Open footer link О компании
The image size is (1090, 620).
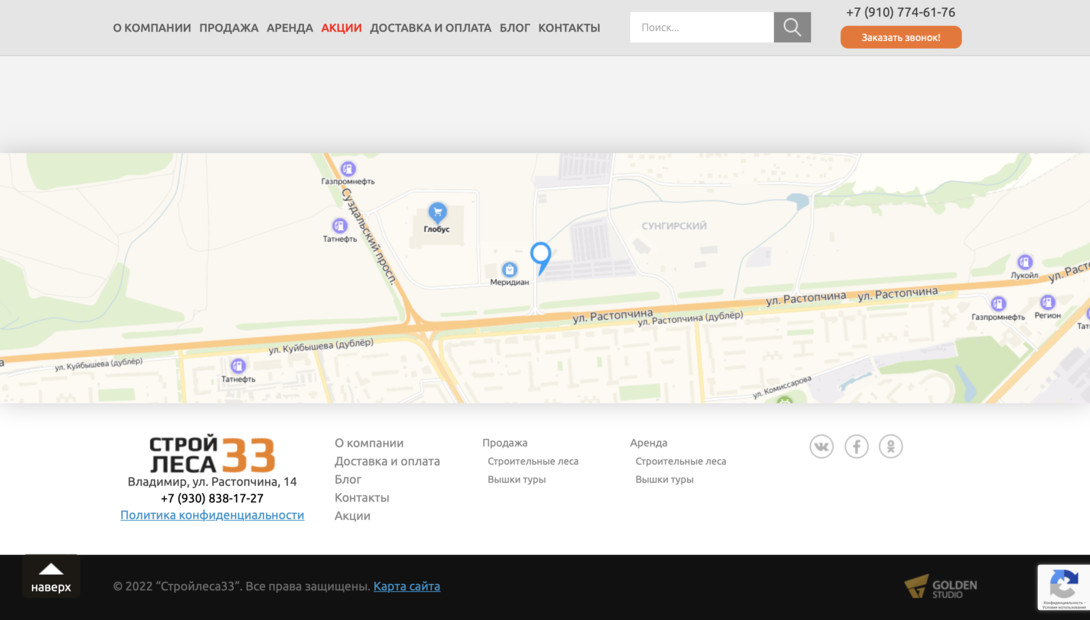tap(369, 443)
